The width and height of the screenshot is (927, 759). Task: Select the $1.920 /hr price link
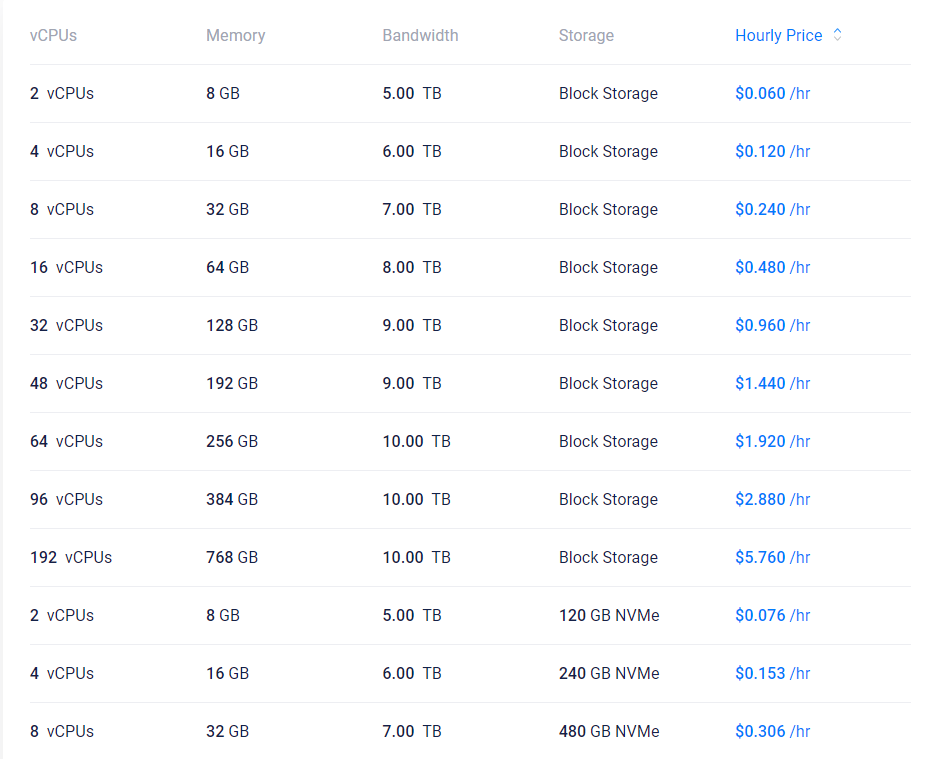point(772,441)
